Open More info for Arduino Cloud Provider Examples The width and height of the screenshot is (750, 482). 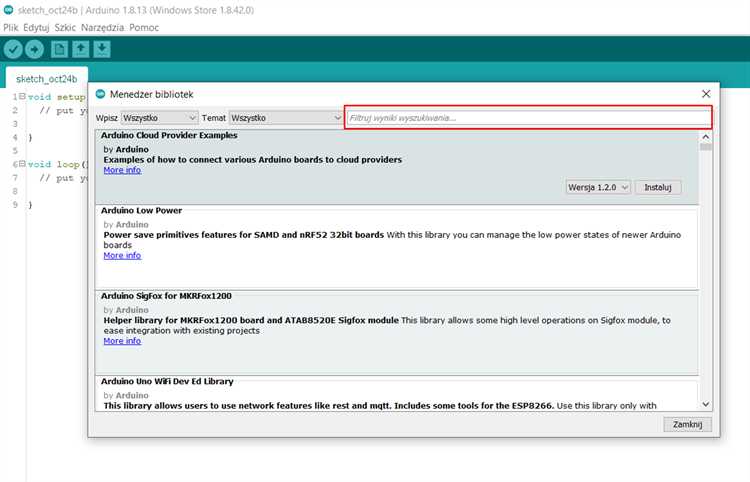tap(122, 170)
